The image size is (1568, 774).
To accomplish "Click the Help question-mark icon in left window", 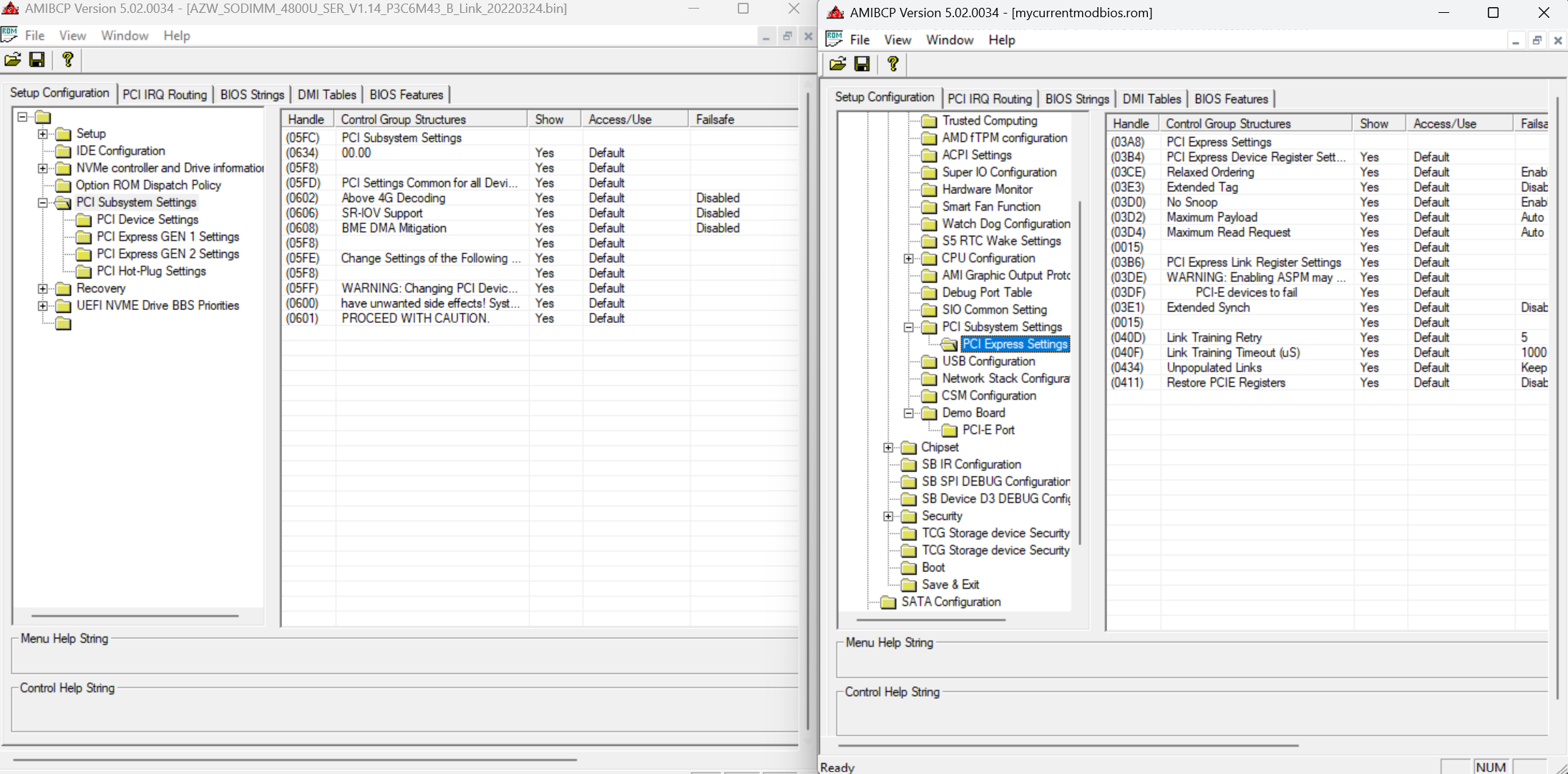I will tap(68, 60).
